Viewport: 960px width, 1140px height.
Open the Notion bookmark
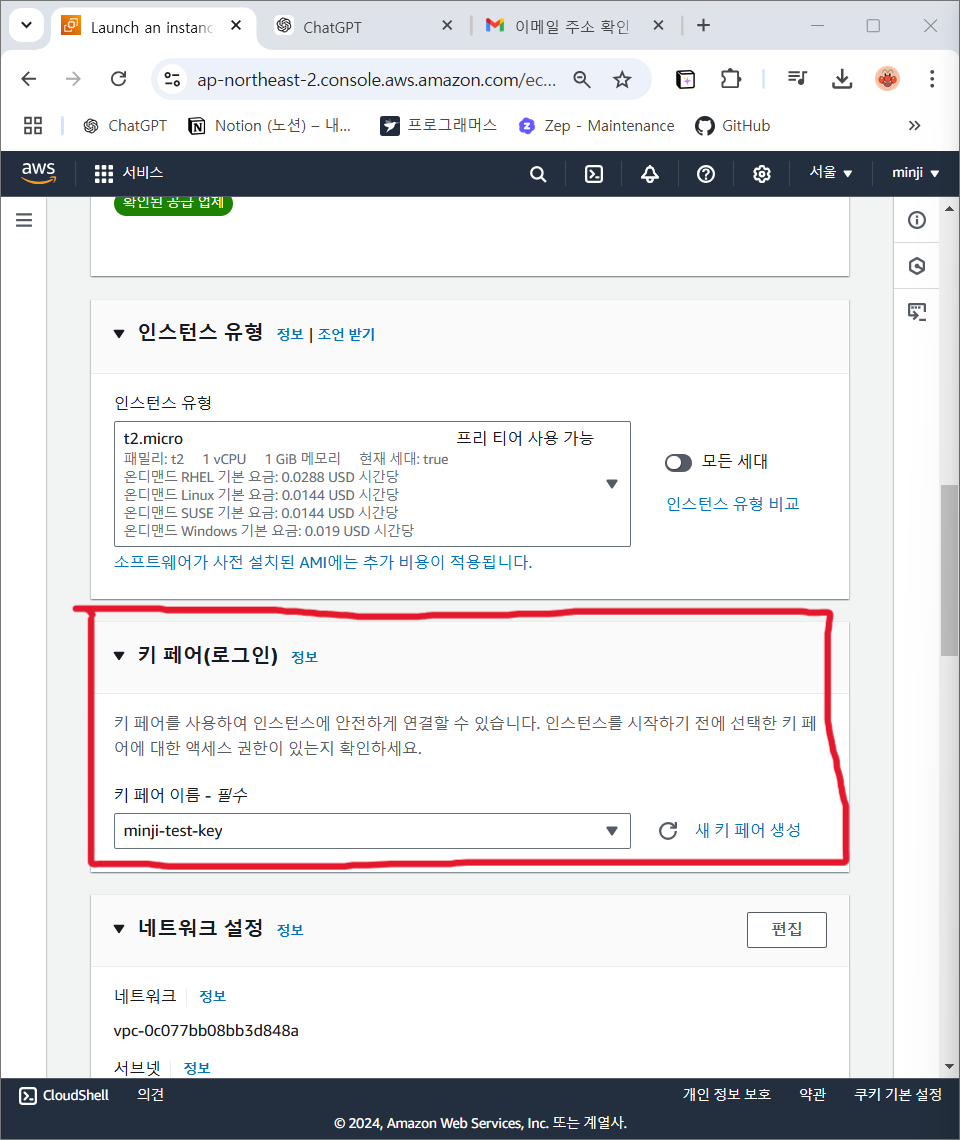coord(270,126)
